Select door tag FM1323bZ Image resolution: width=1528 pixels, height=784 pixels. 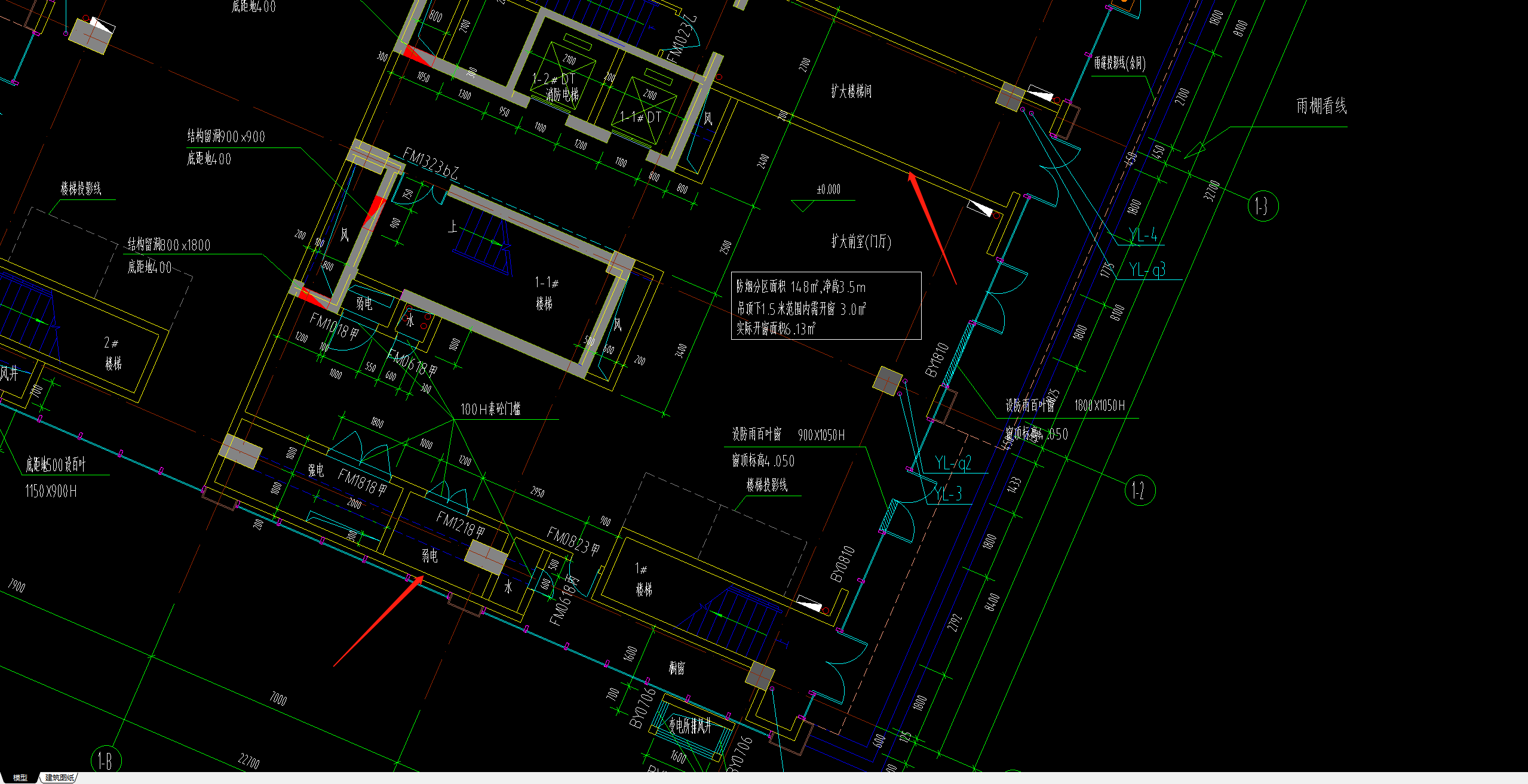click(x=431, y=164)
